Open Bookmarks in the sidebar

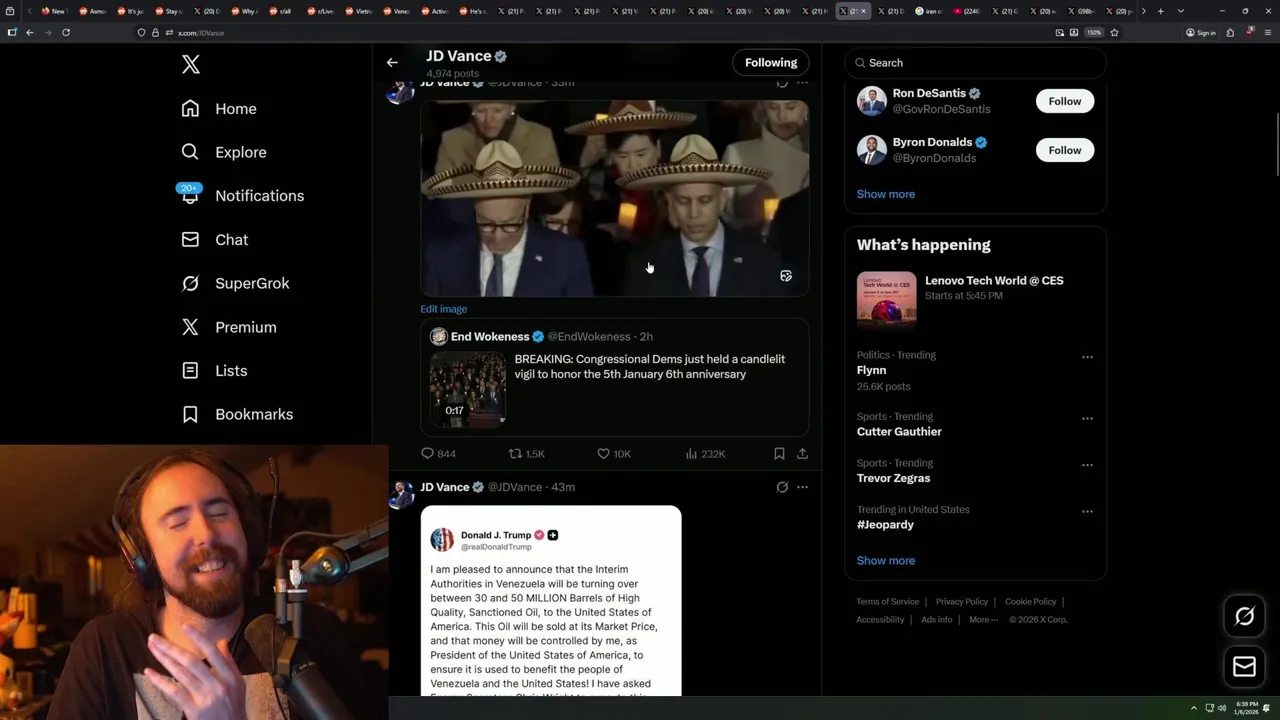(x=237, y=414)
